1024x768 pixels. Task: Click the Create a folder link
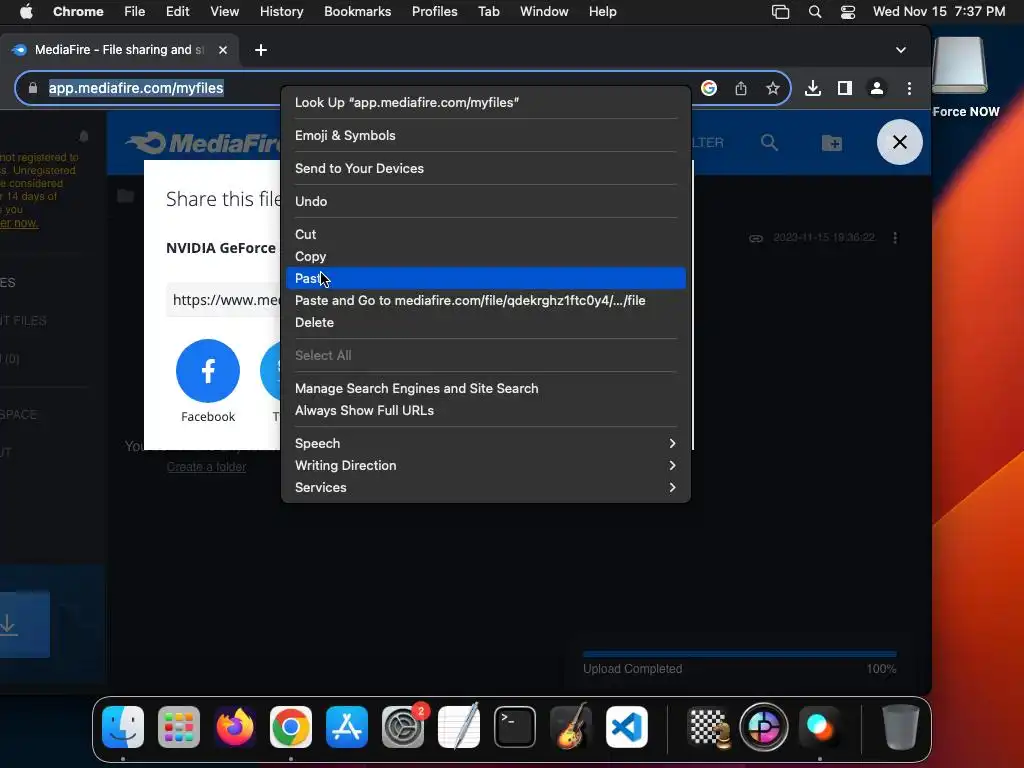206,467
